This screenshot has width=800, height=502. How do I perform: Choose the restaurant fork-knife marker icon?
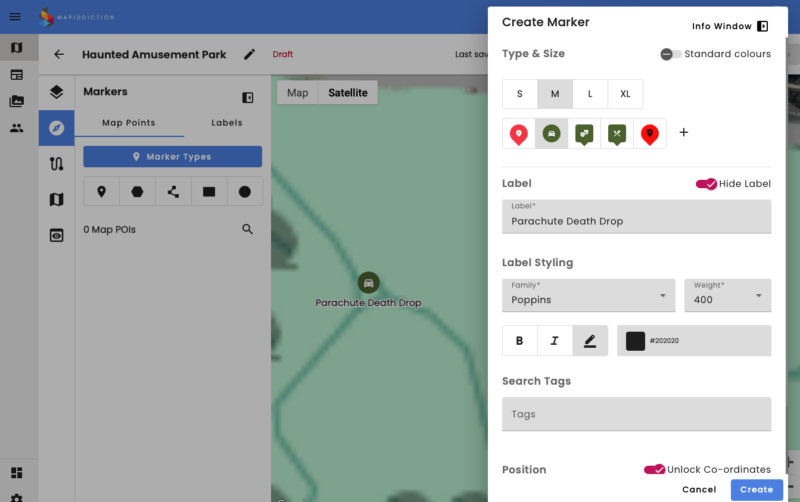(x=617, y=133)
